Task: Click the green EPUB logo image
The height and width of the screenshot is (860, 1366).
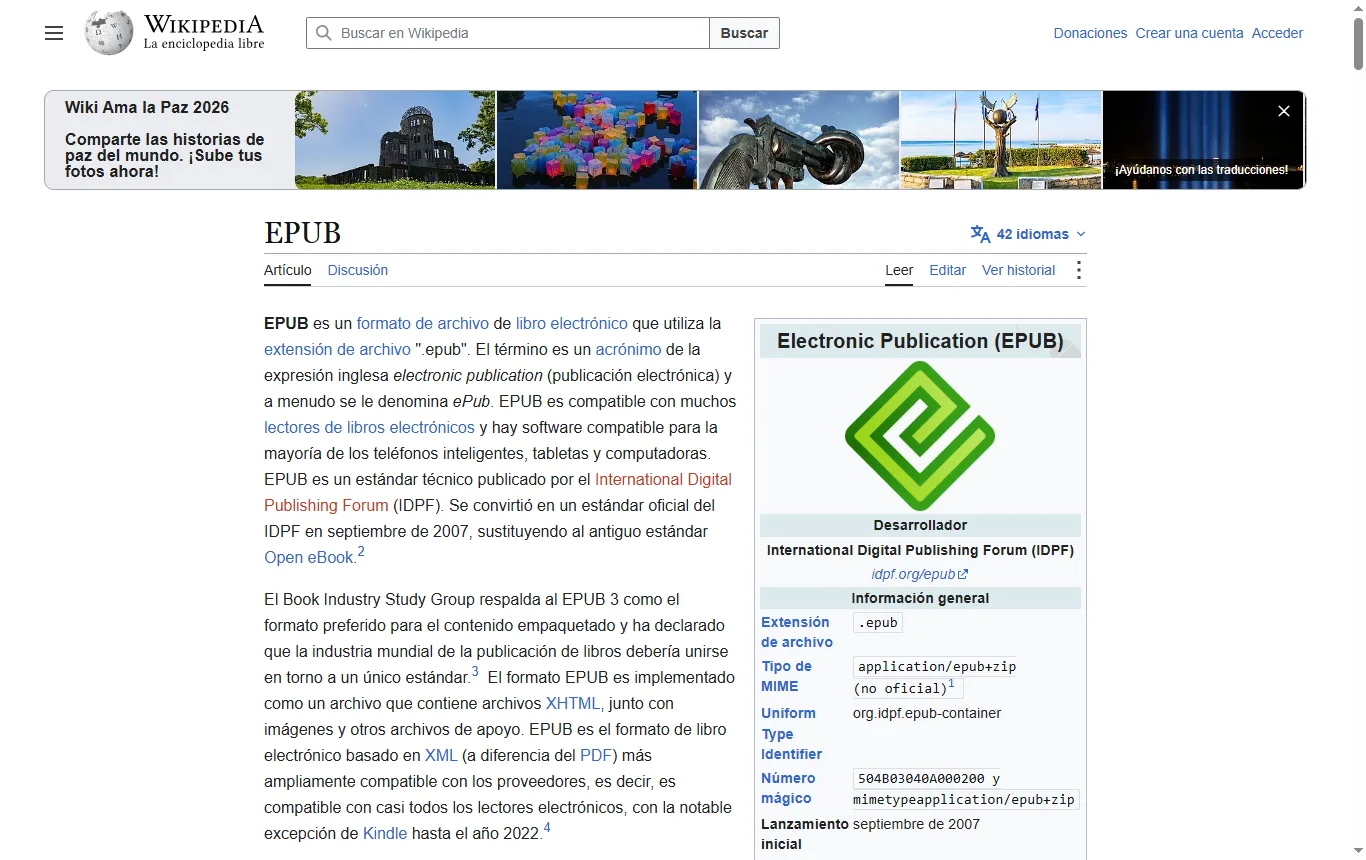Action: pos(920,436)
